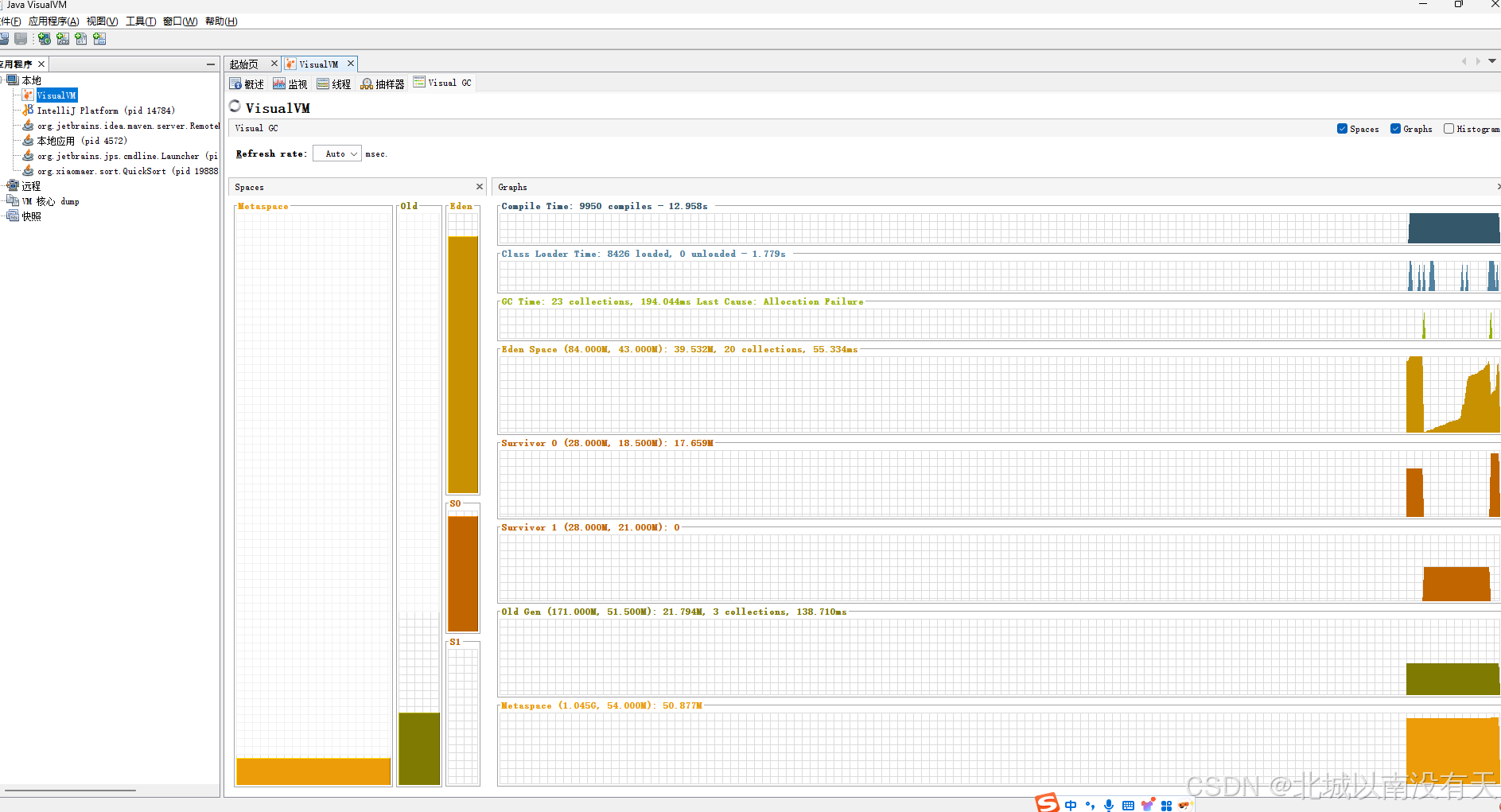Image resolution: width=1501 pixels, height=812 pixels.
Task: Click the Compile Time graph label
Action: [605, 206]
